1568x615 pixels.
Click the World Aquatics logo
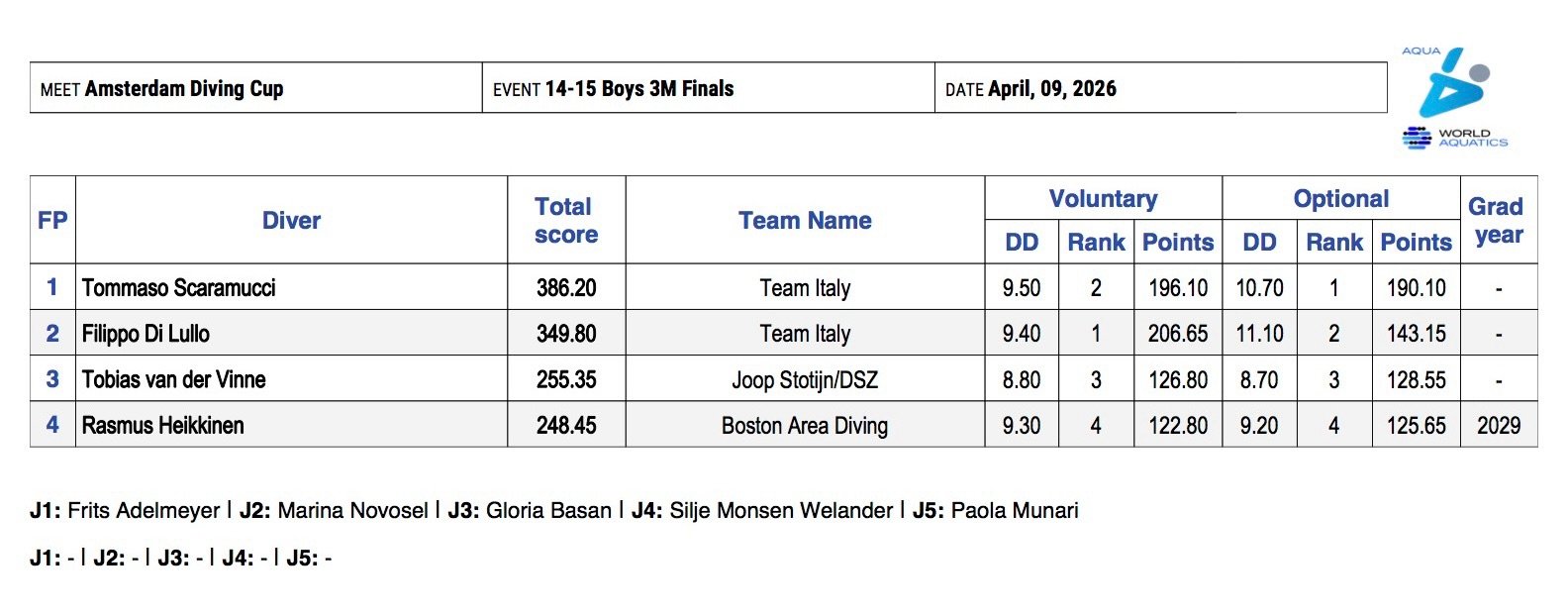tap(1454, 138)
